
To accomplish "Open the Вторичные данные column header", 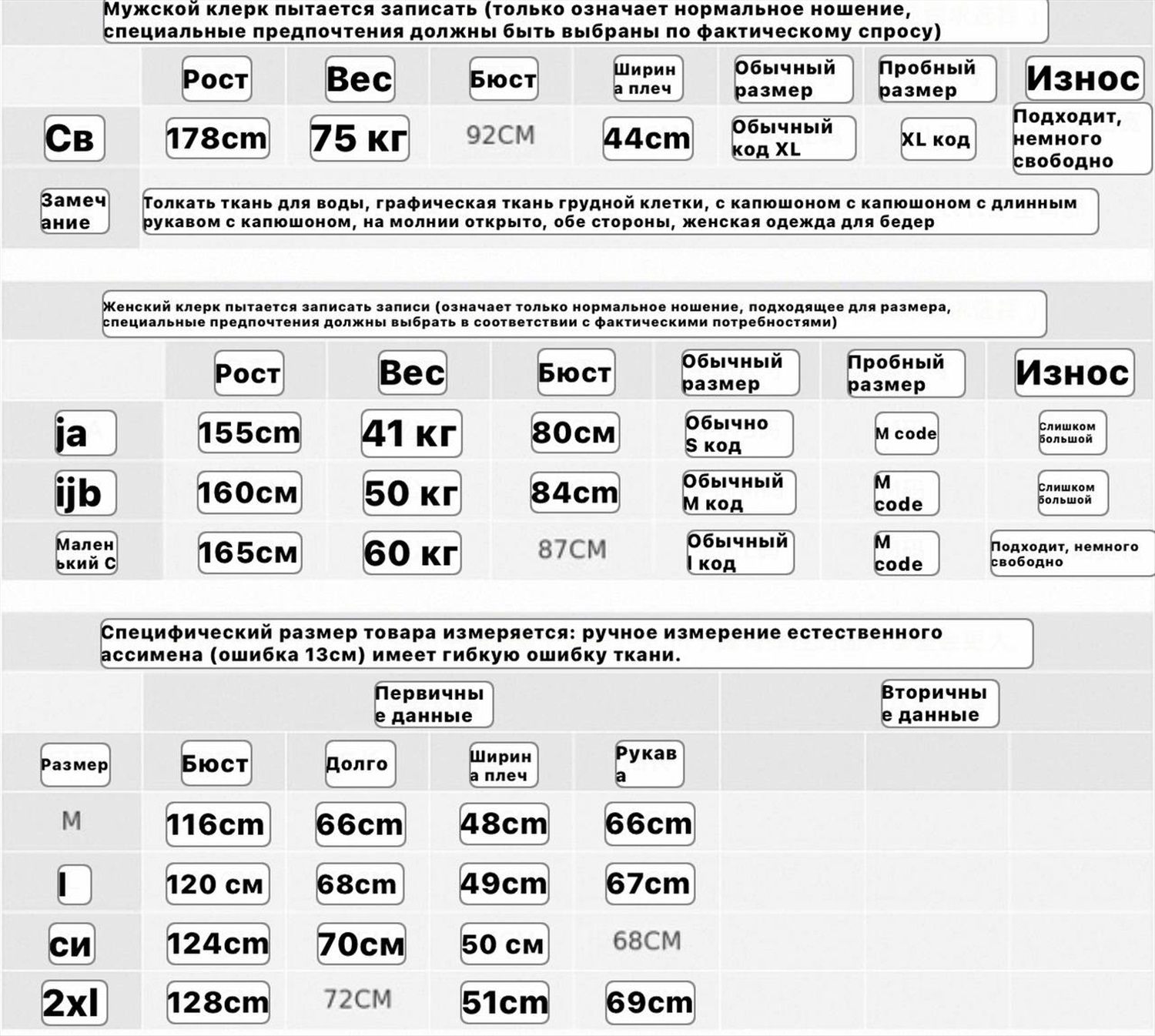I will click(x=939, y=703).
